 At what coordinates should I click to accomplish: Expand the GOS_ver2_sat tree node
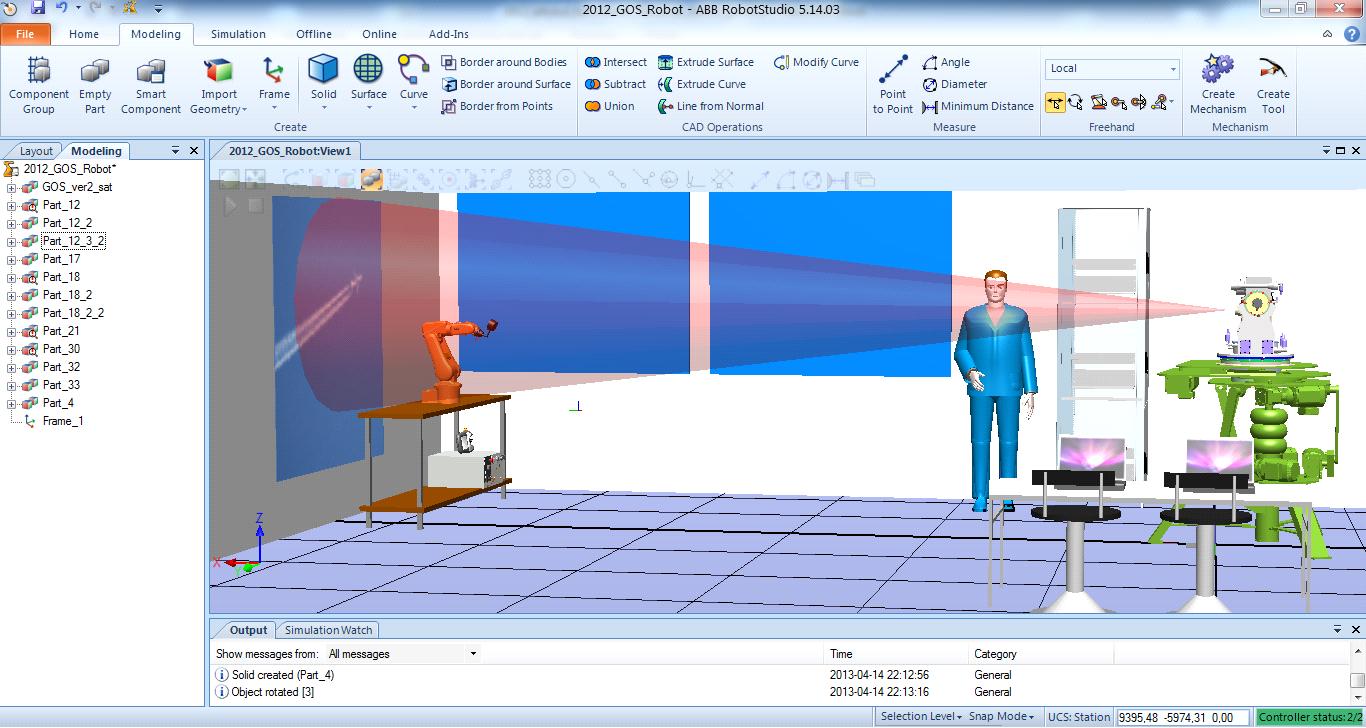tap(12, 187)
